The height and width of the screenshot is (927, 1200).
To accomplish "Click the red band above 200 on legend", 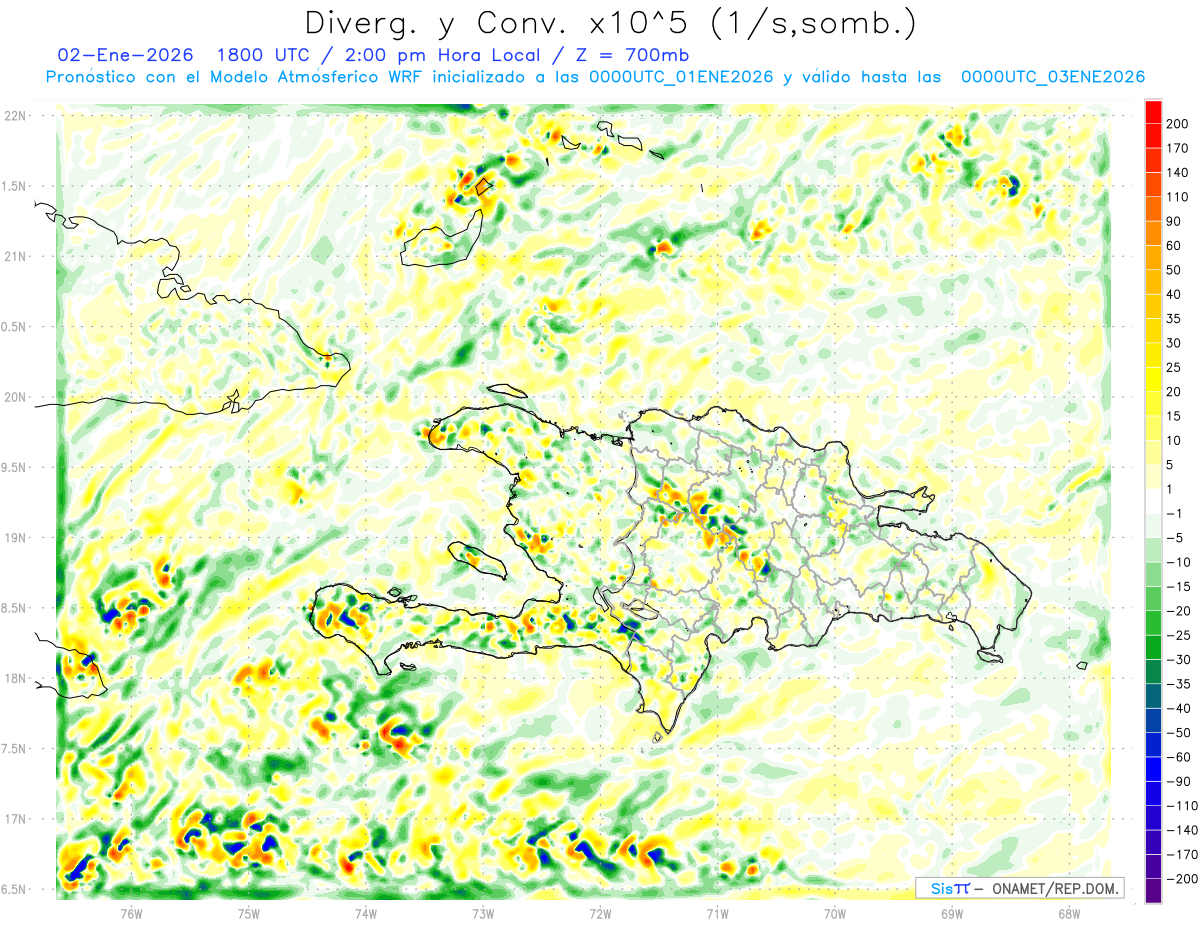I will tap(1153, 111).
